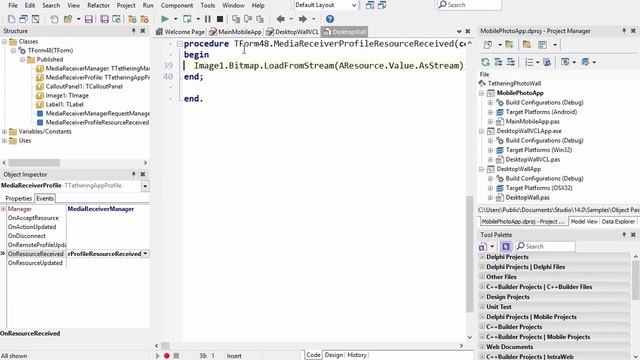Click the IDE Search box in title area
This screenshot has width=640, height=360.
tap(469, 5)
